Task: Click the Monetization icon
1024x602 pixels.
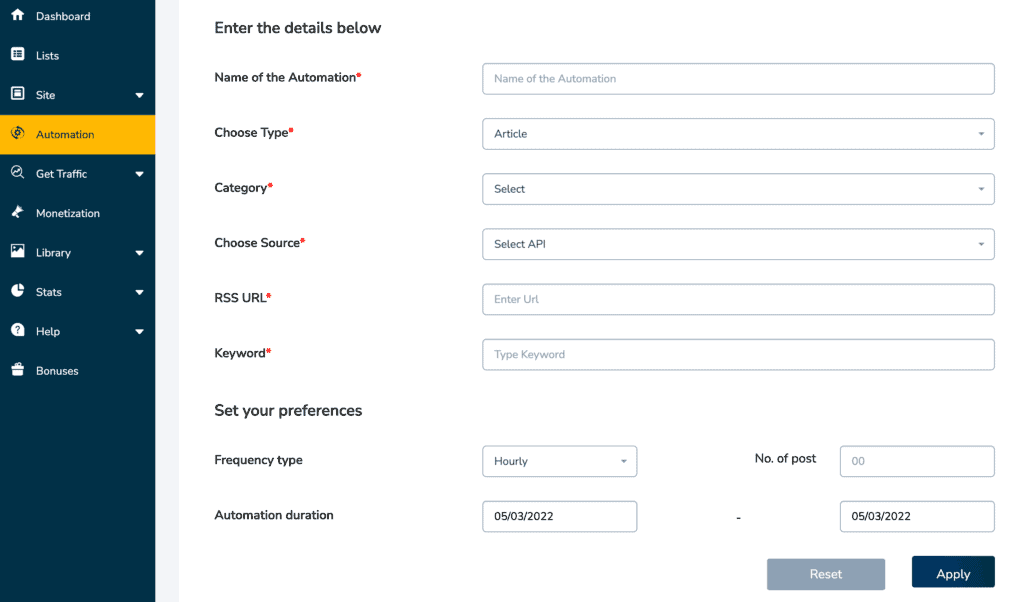Action: [17, 212]
